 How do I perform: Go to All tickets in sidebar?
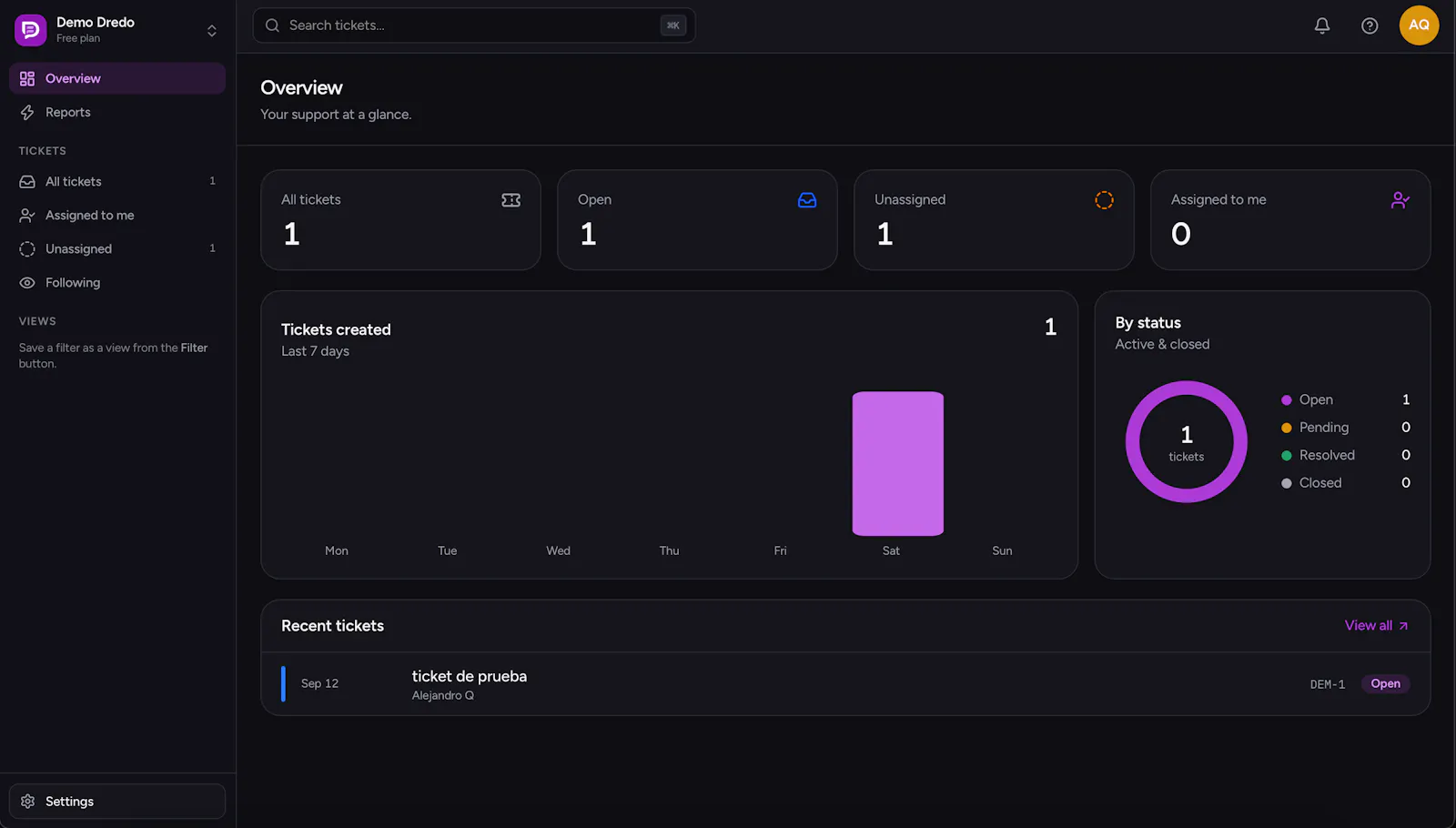(117, 181)
